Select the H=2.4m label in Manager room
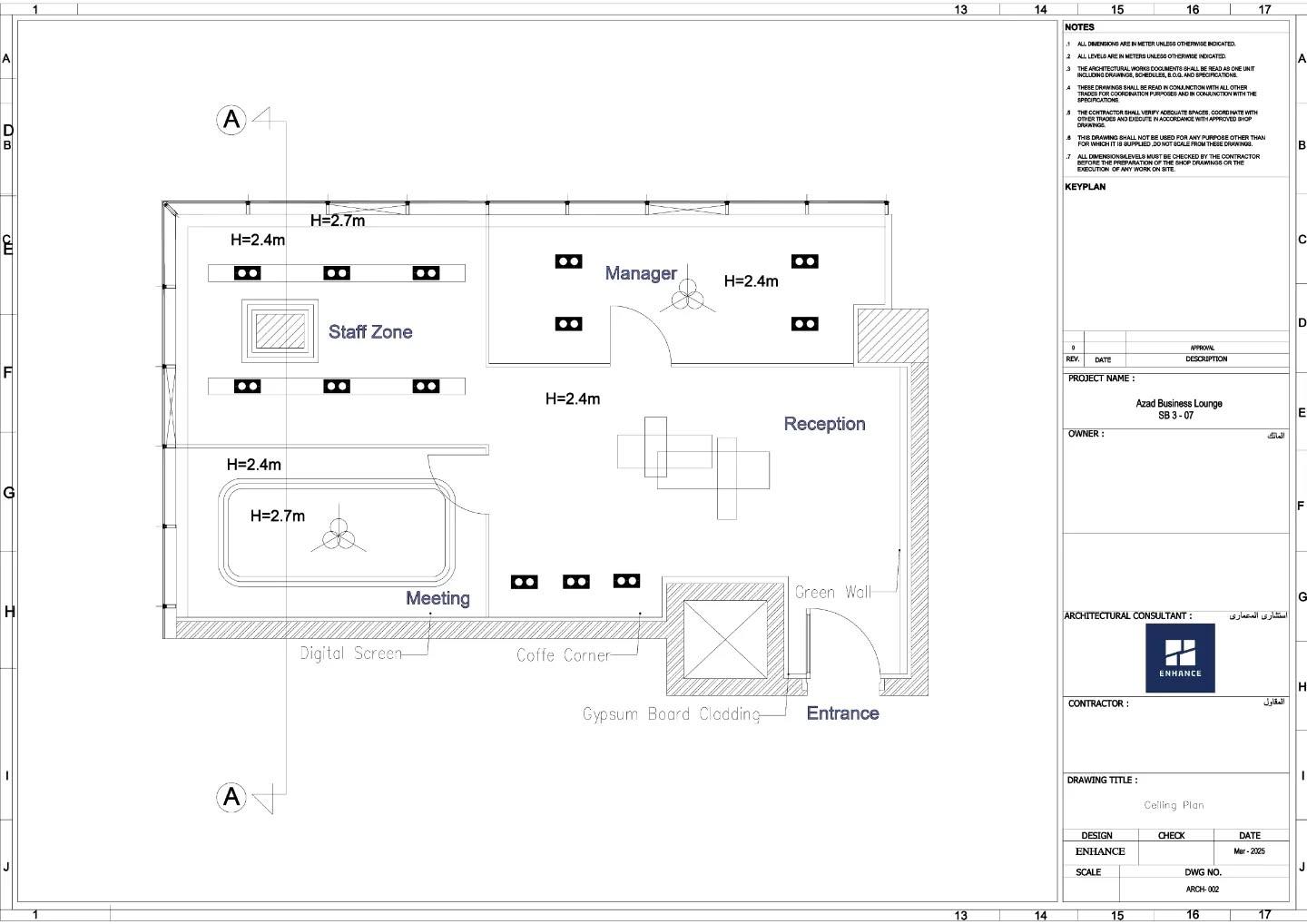 [x=751, y=281]
